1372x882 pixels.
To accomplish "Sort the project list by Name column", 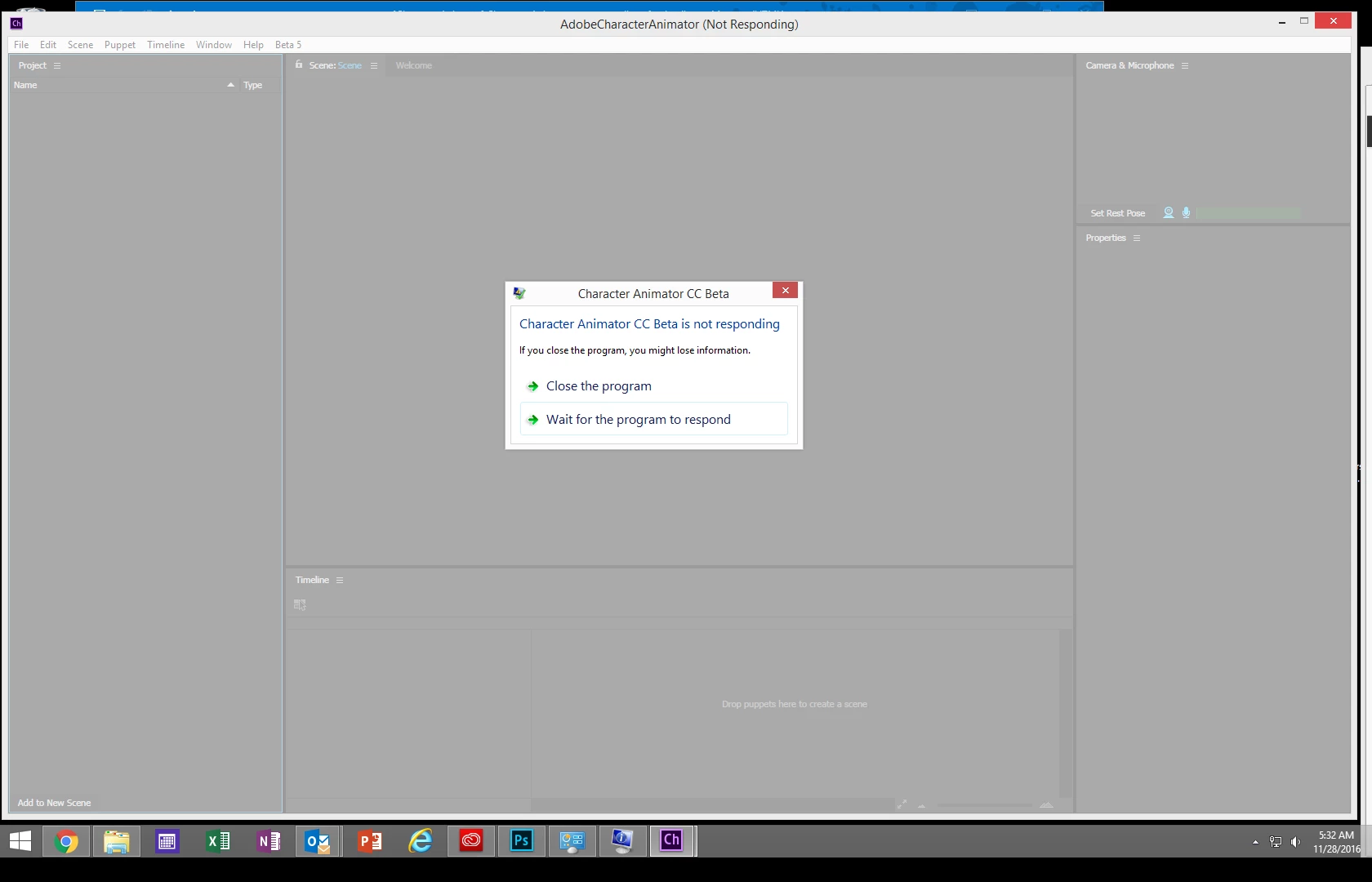I will pyautogui.click(x=25, y=85).
